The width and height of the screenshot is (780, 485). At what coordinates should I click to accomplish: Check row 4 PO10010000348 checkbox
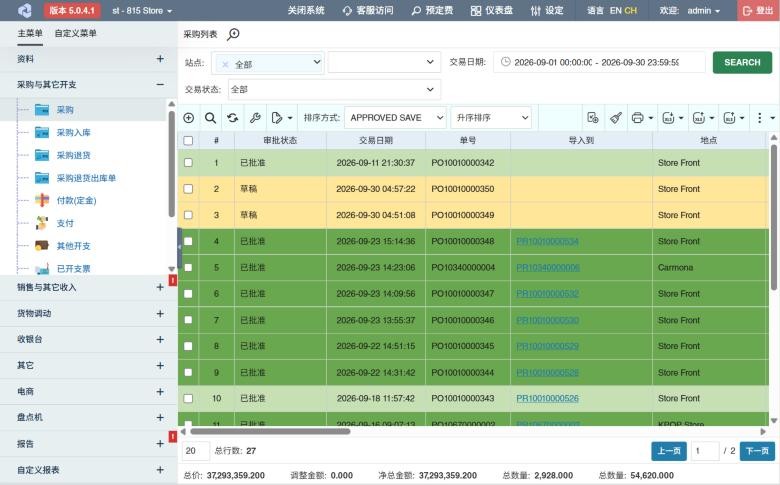188,241
